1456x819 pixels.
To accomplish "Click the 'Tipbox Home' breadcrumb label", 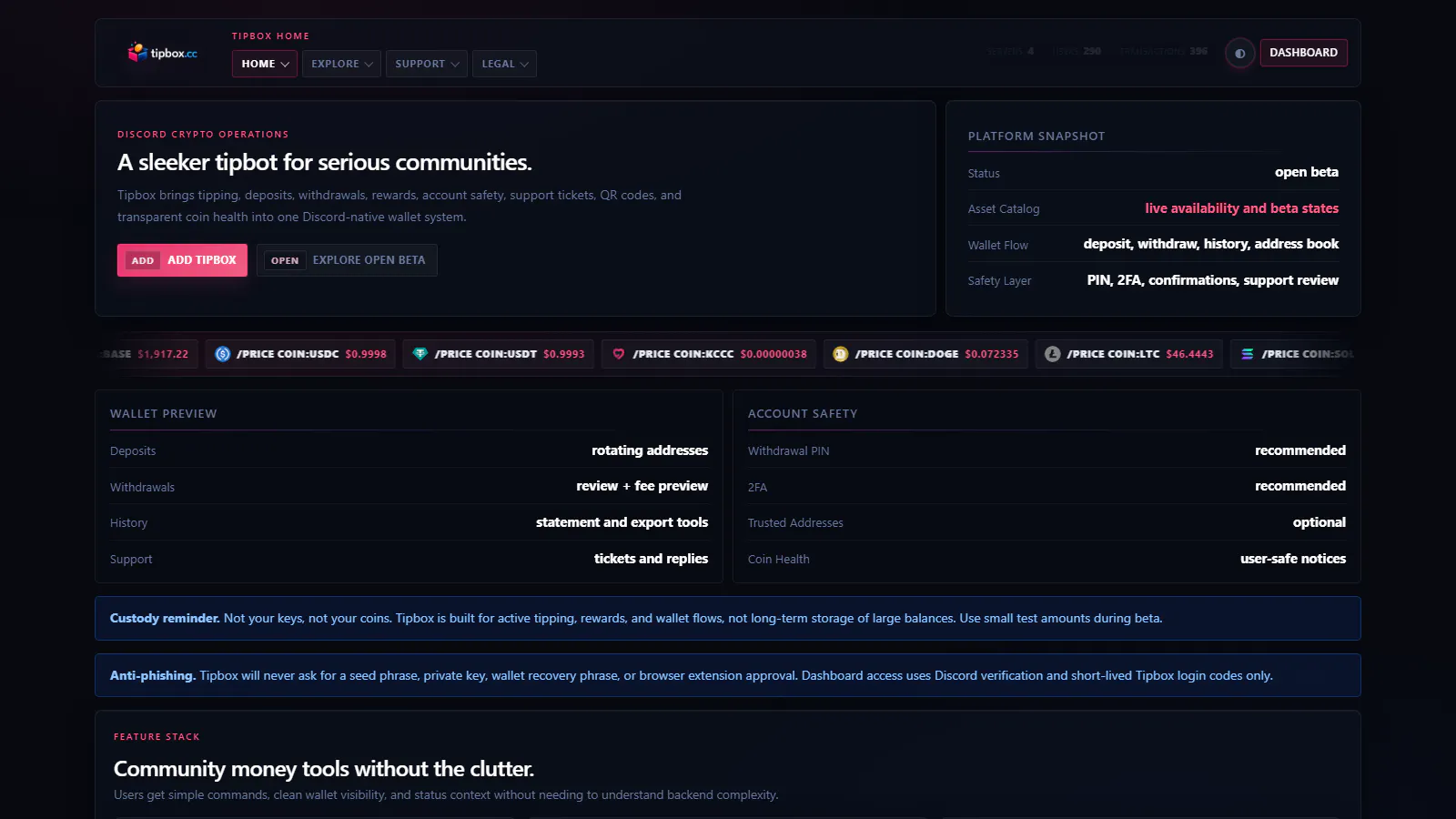I will (x=270, y=36).
